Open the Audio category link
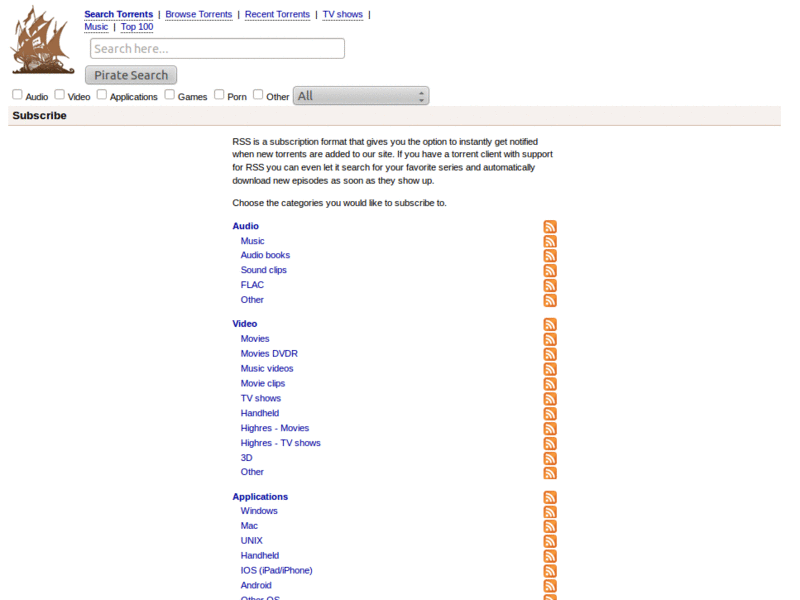The image size is (800, 600). [245, 226]
